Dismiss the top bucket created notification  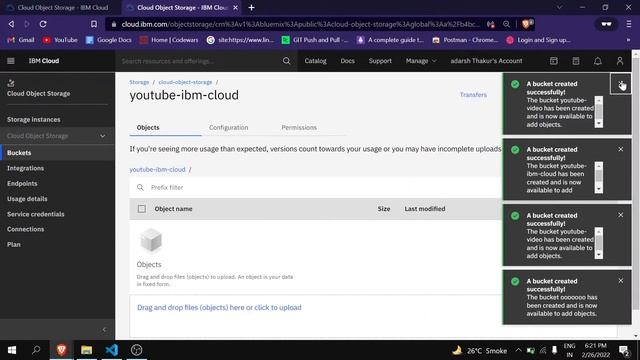click(x=620, y=84)
